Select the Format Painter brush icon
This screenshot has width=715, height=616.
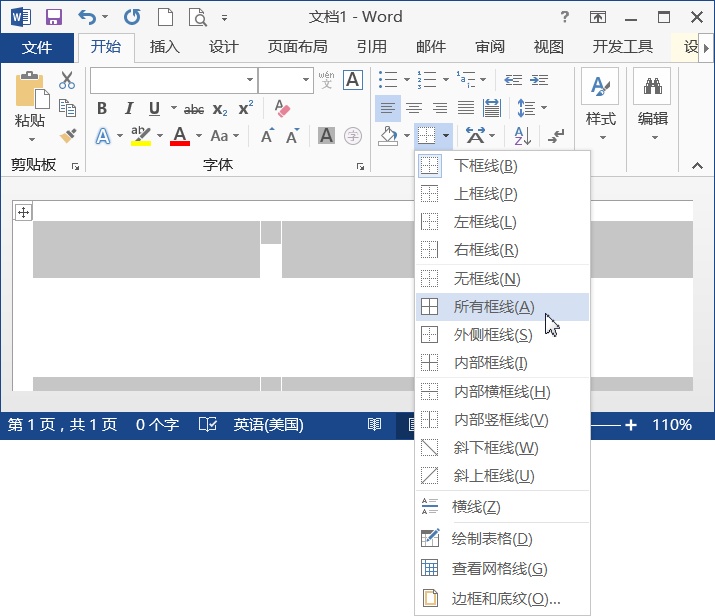tap(68, 135)
